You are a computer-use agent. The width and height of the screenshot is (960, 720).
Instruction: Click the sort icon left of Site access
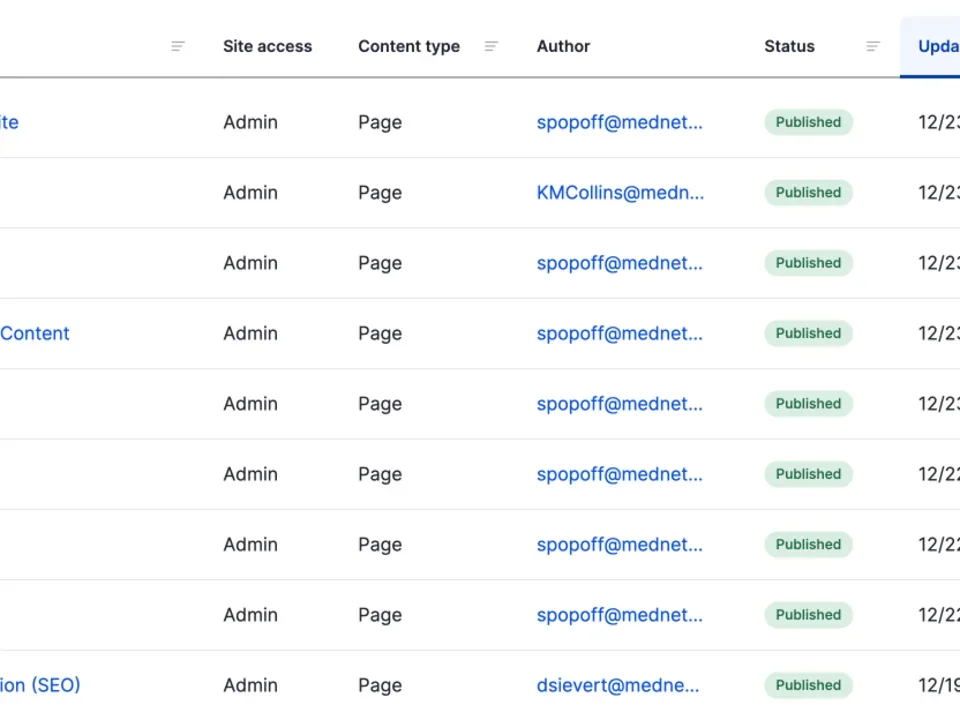tap(178, 46)
